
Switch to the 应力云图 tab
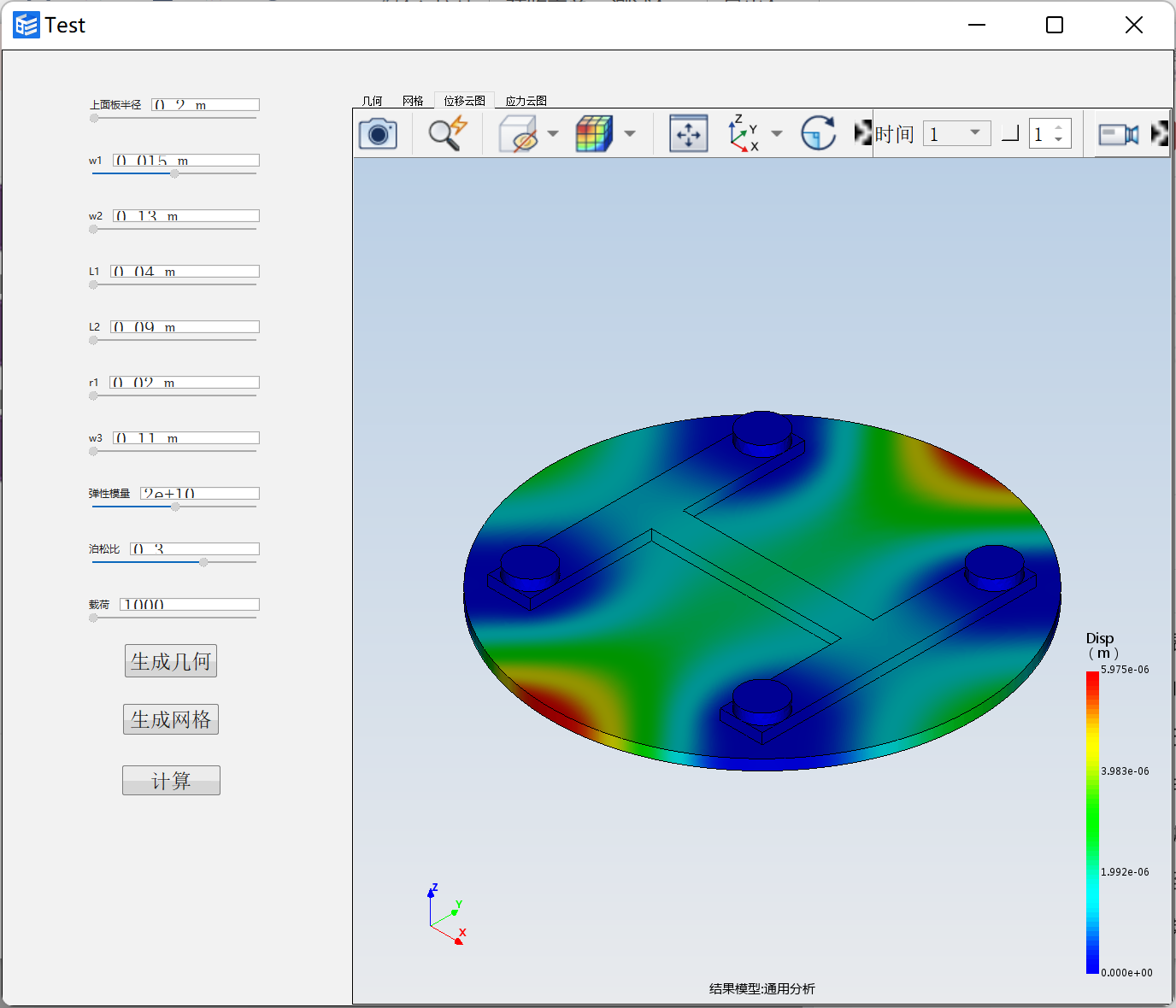(x=526, y=101)
